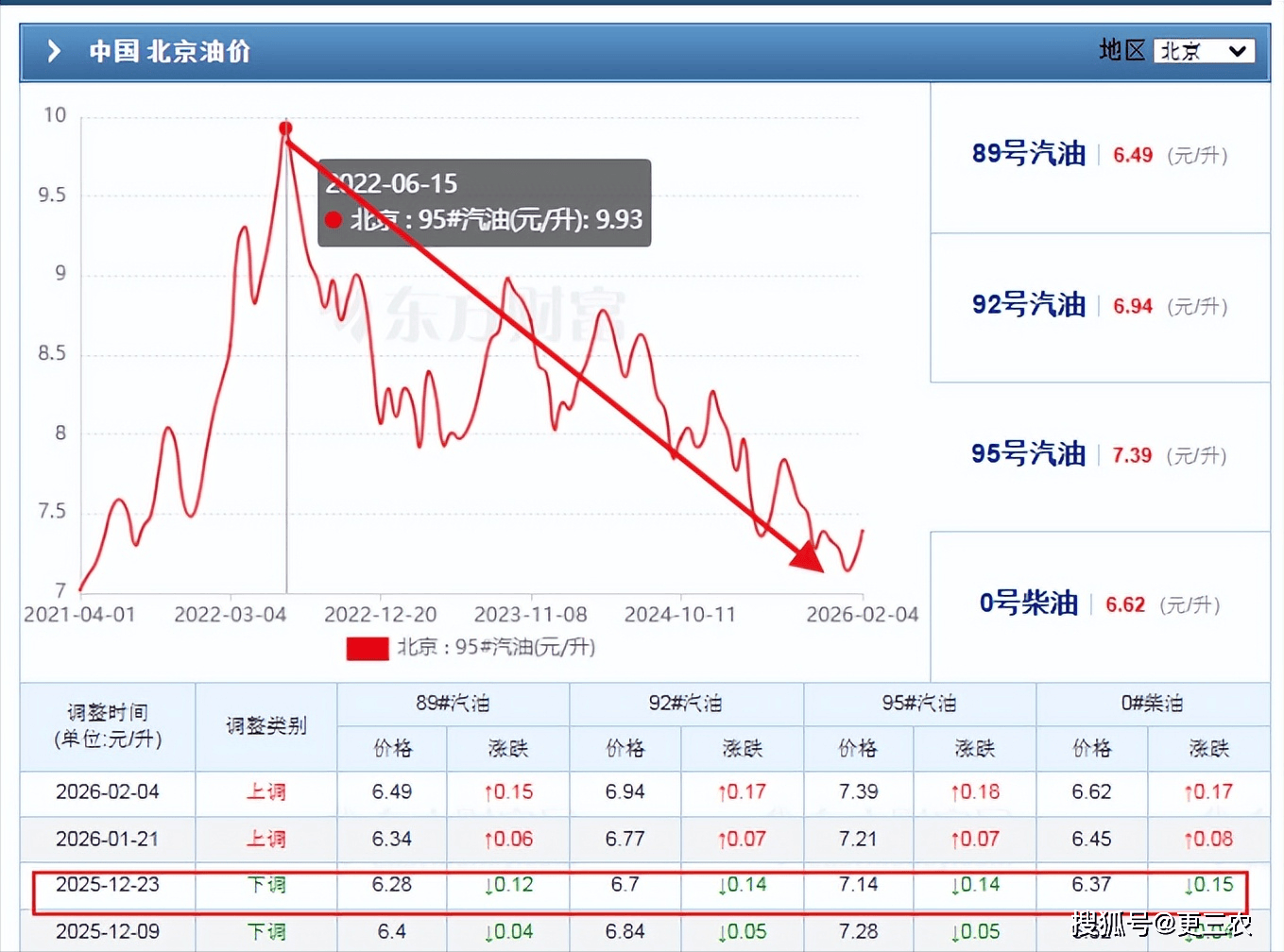Viewport: 1284px width, 952px height.
Task: Click the 调整类别 column header
Action: (265, 725)
